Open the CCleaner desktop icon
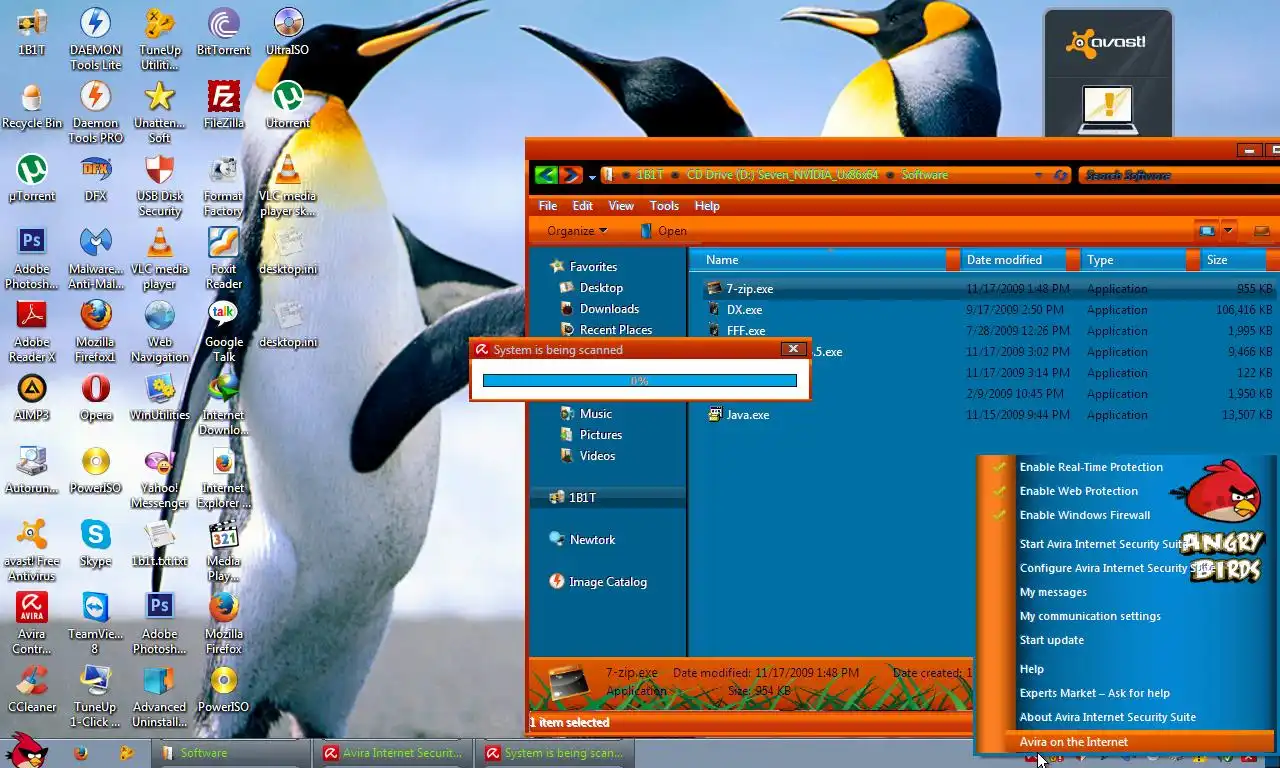Viewport: 1280px width, 768px height. point(32,689)
